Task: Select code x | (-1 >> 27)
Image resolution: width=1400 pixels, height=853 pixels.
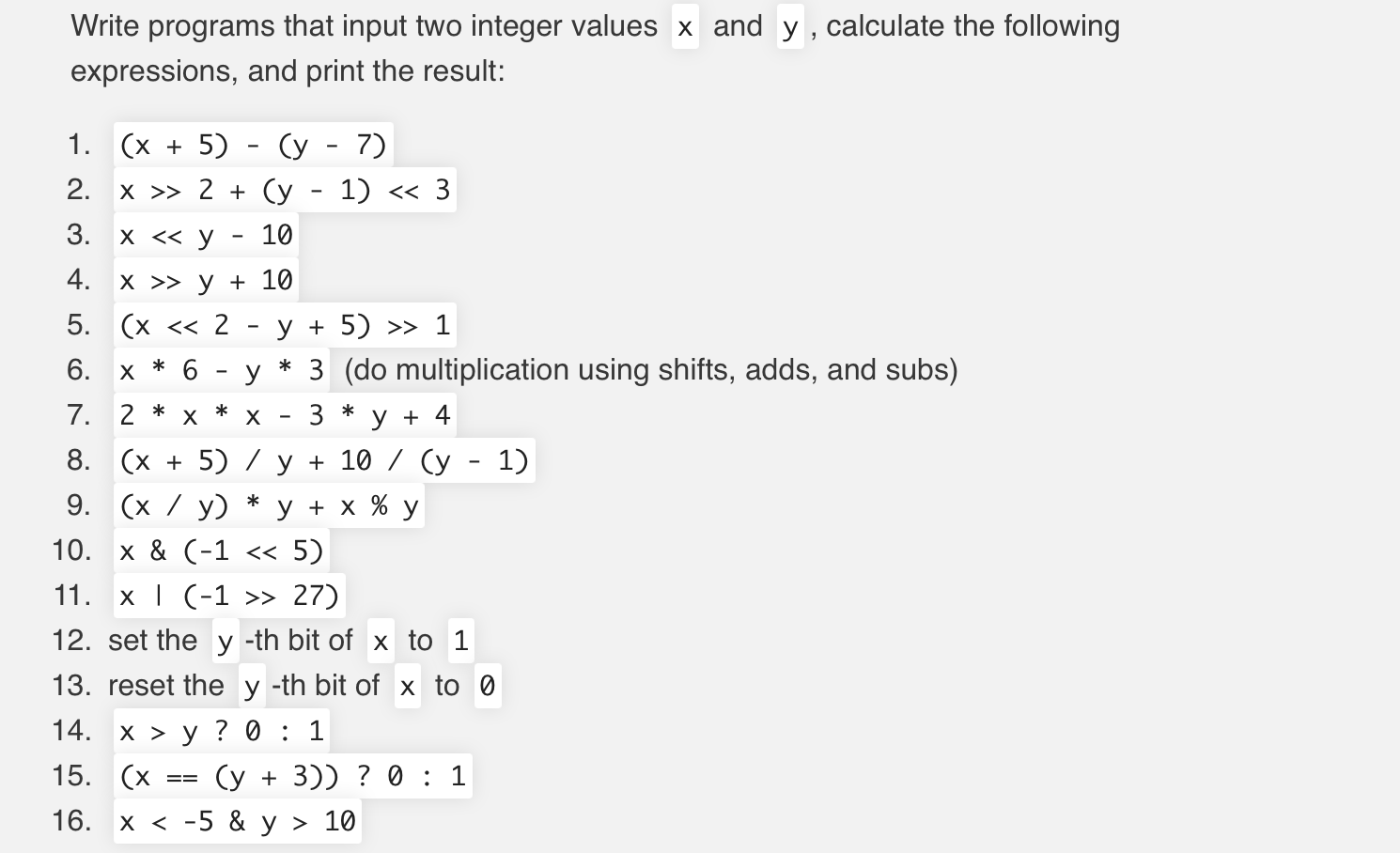Action: point(229,596)
